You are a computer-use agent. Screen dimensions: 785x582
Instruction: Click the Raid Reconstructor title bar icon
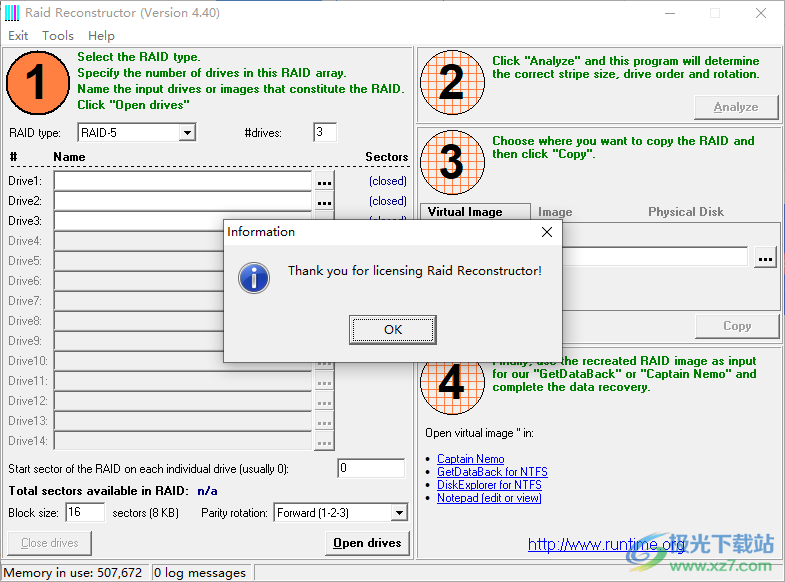click(12, 13)
